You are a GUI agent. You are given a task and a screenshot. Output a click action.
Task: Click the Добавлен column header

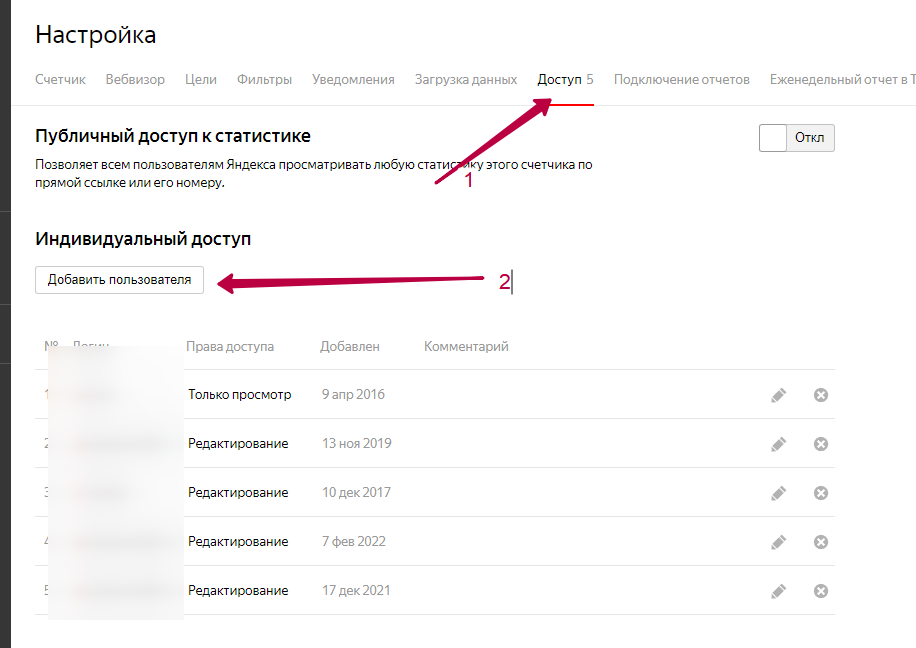click(349, 346)
